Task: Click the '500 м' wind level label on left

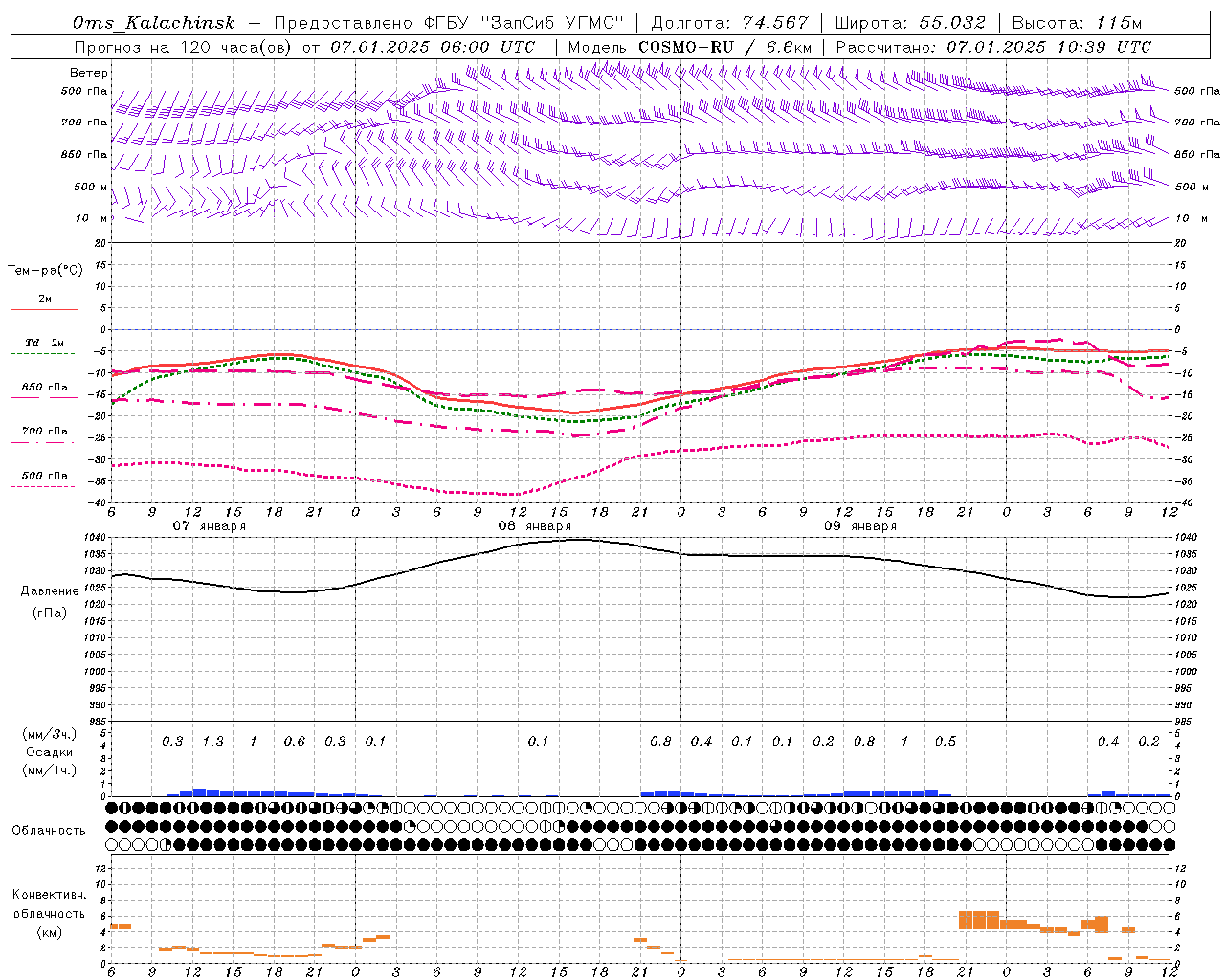Action: click(x=91, y=187)
